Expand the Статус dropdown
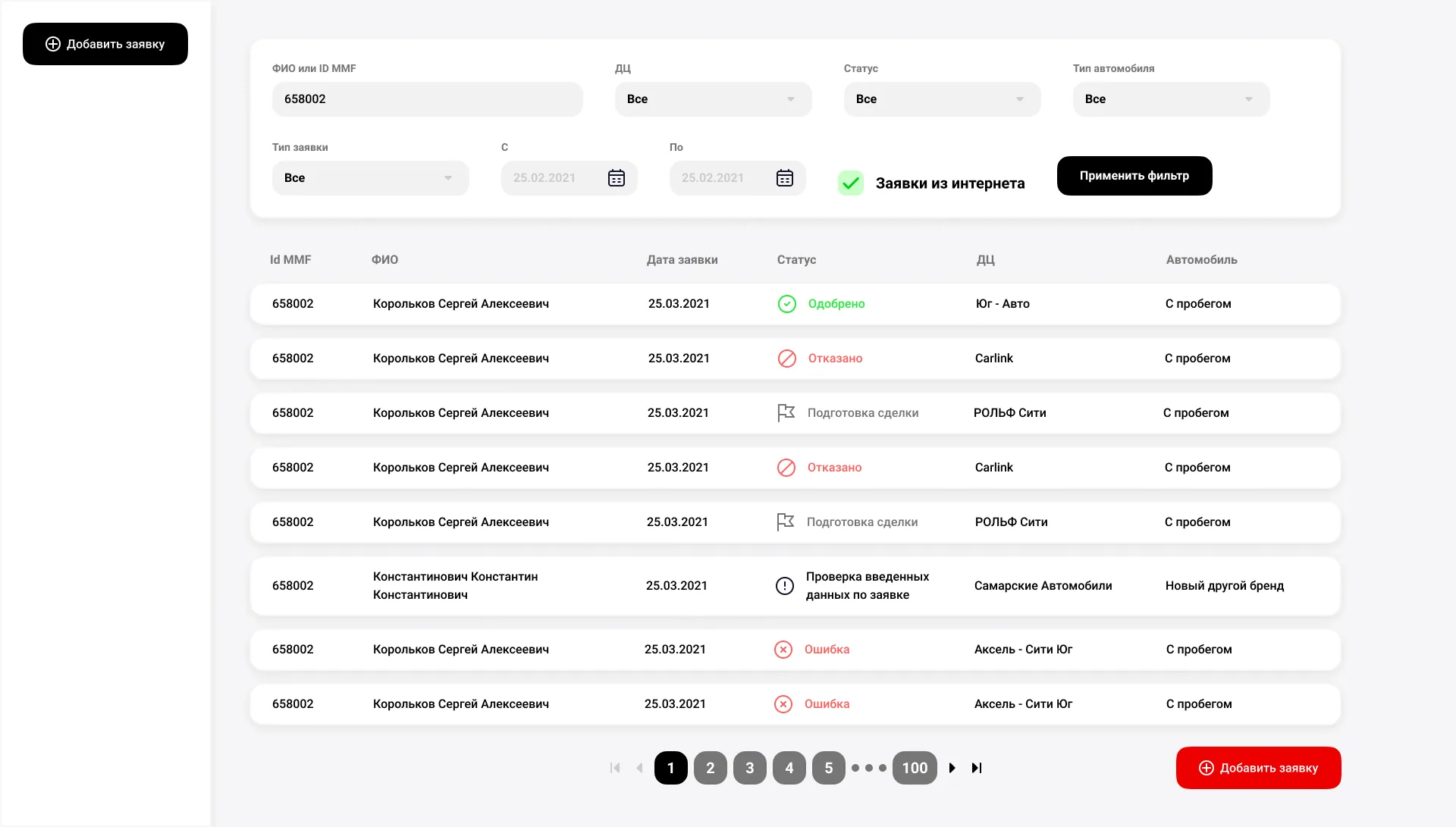The height and width of the screenshot is (827, 1456). click(943, 99)
